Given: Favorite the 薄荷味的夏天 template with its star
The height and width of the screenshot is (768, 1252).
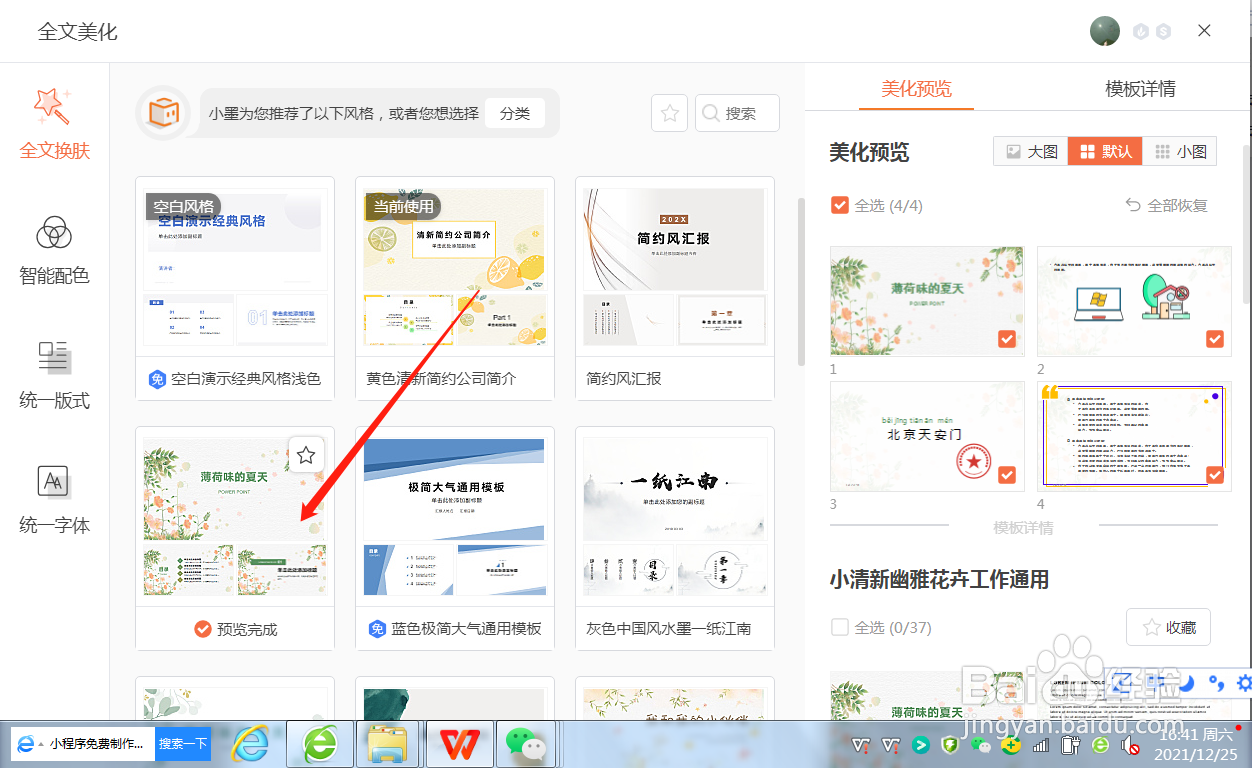Looking at the screenshot, I should [x=306, y=455].
